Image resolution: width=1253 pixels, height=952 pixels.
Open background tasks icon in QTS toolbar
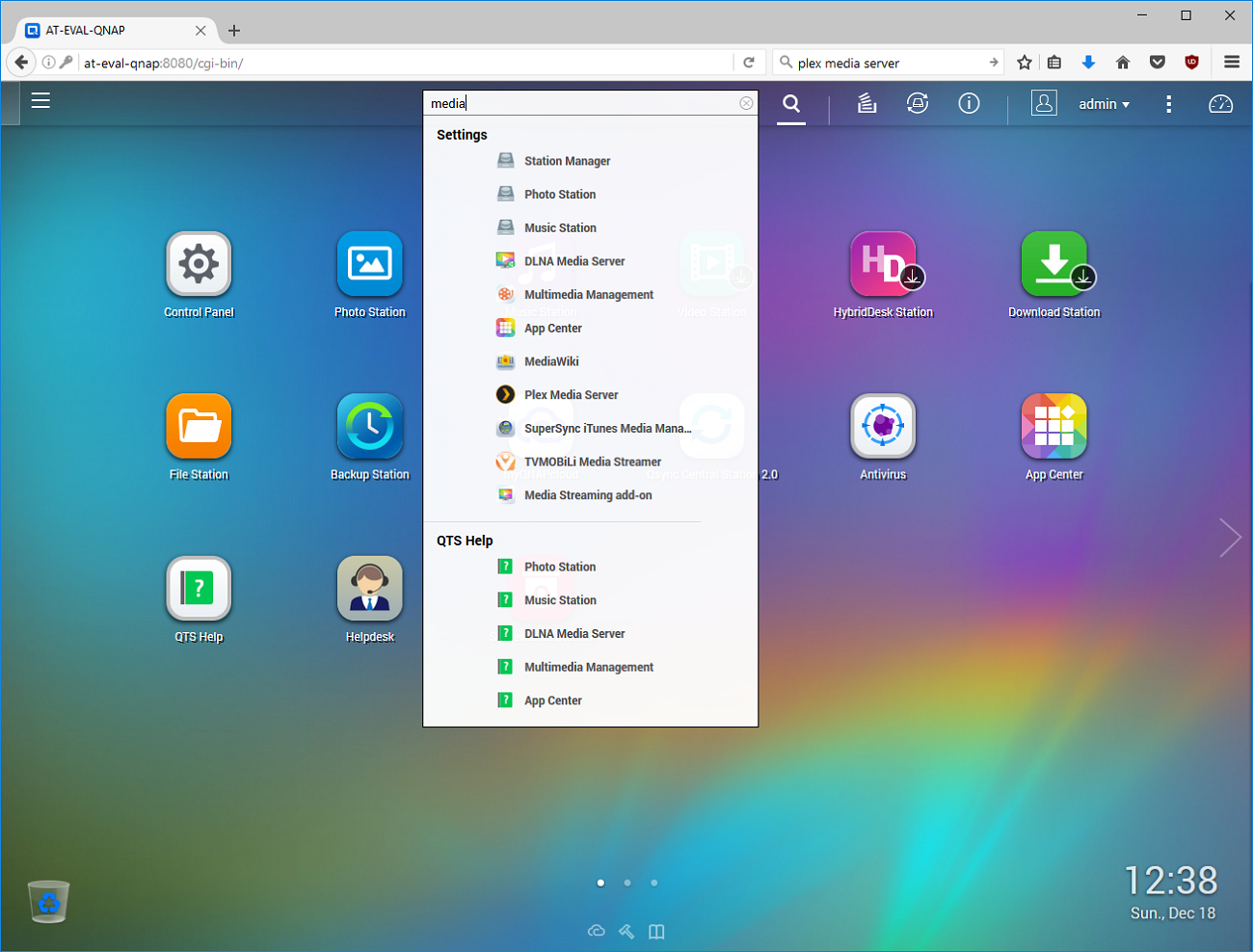866,103
